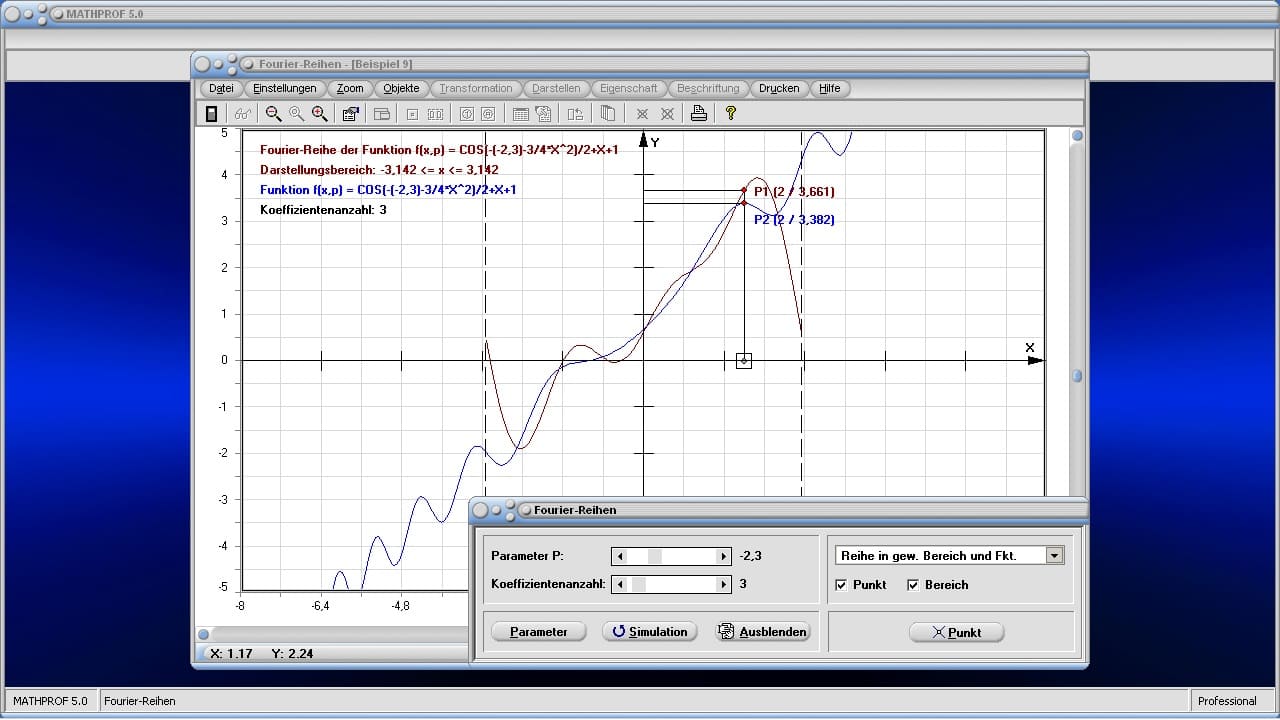Screen dimensions: 1280x720
Task: Open the Datei menu
Action: [x=221, y=88]
